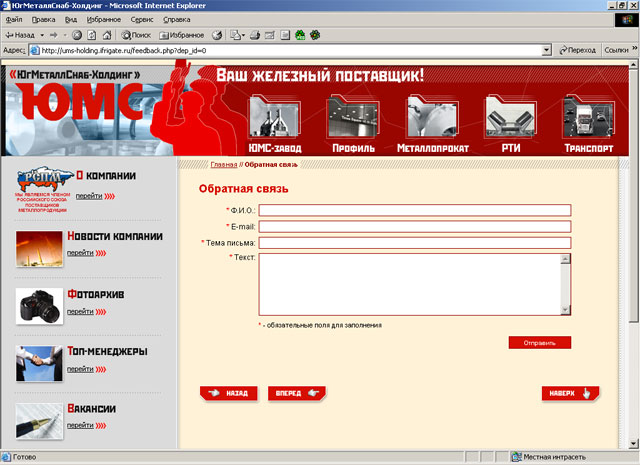The image size is (640, 465).
Task: Click перейти link under Вакансии
Action: pos(80,425)
